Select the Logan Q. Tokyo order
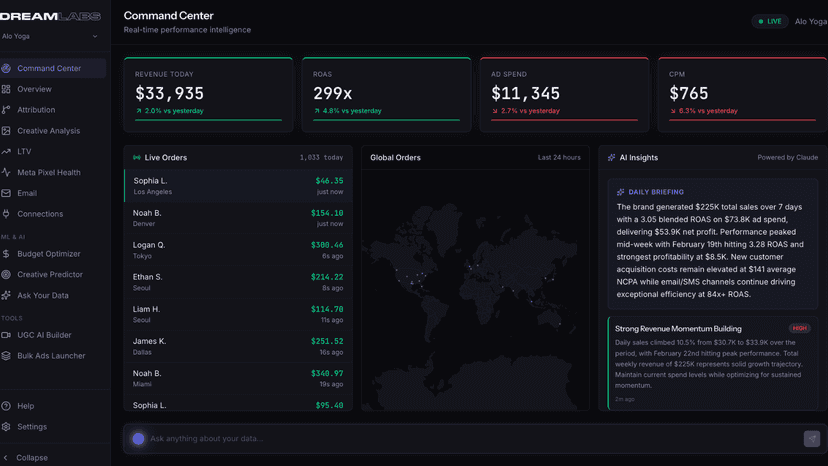828x466 pixels. [x=238, y=250]
